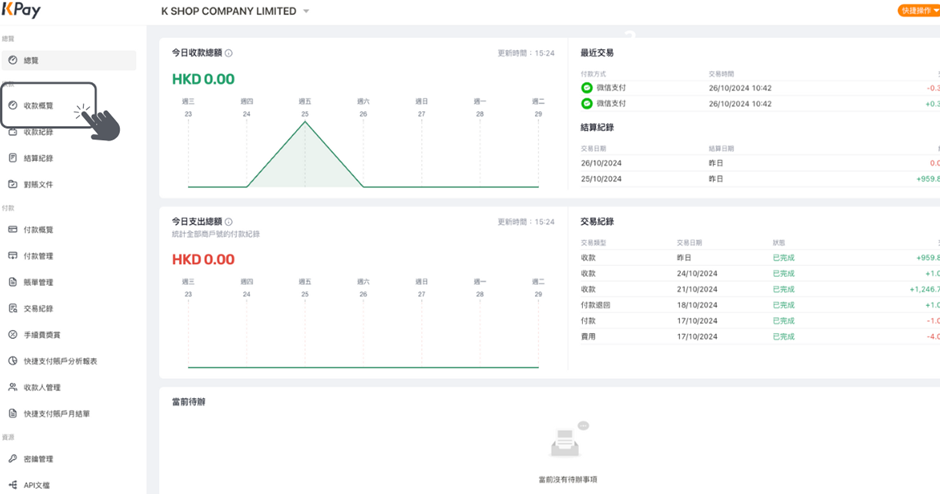Open the orange 快捷操作 dropdown button
This screenshot has width=940, height=494.
coord(919,11)
